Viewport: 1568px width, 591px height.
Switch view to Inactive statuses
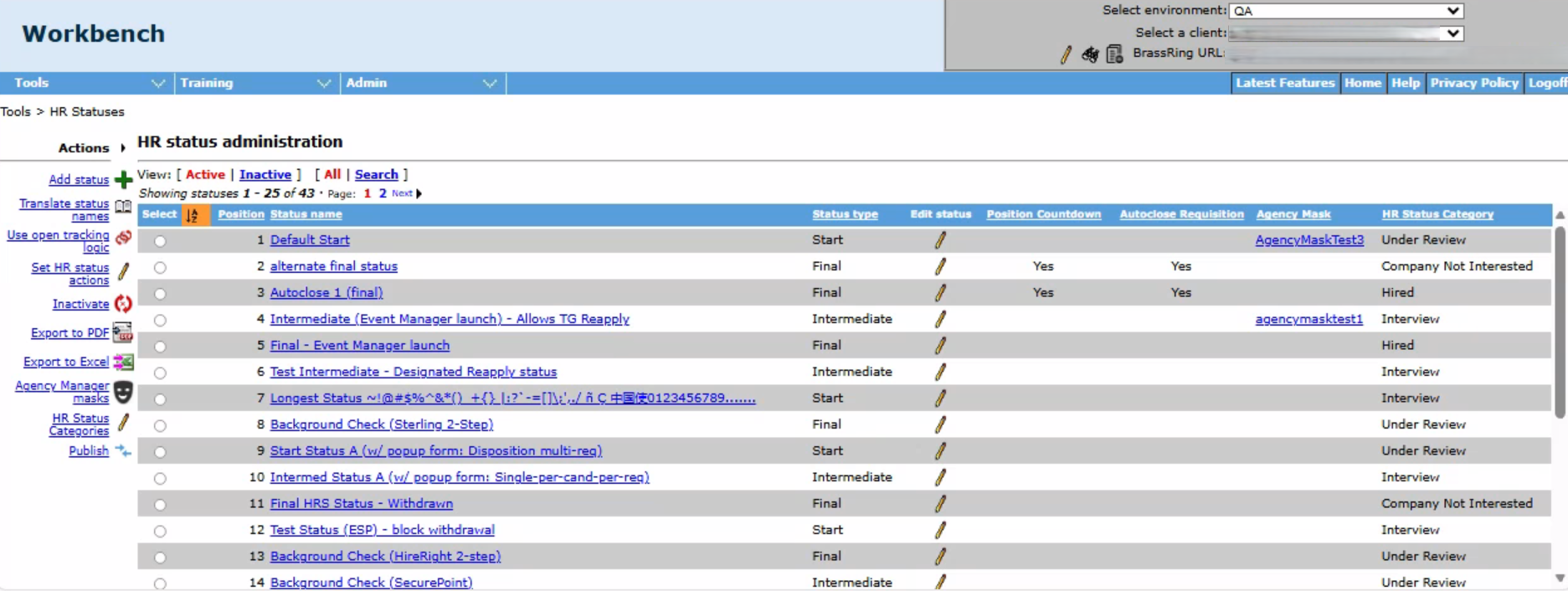coord(265,174)
